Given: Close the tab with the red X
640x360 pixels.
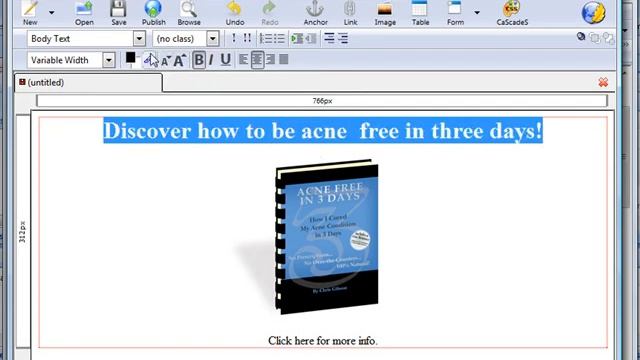Looking at the screenshot, I should [x=603, y=82].
